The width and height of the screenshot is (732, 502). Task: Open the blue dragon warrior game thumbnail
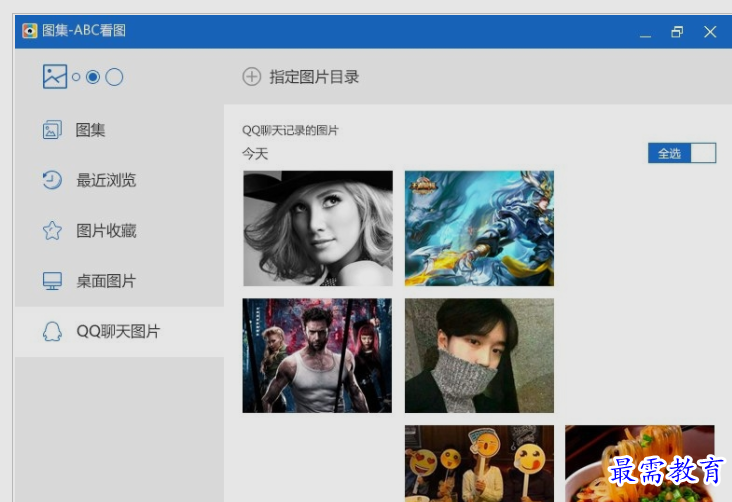click(479, 228)
